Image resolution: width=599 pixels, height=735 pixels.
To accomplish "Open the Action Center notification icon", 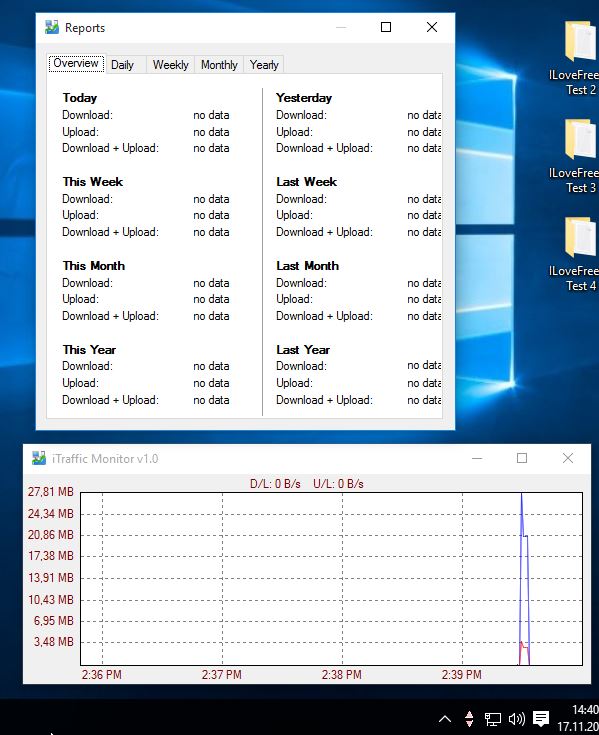I will (541, 719).
